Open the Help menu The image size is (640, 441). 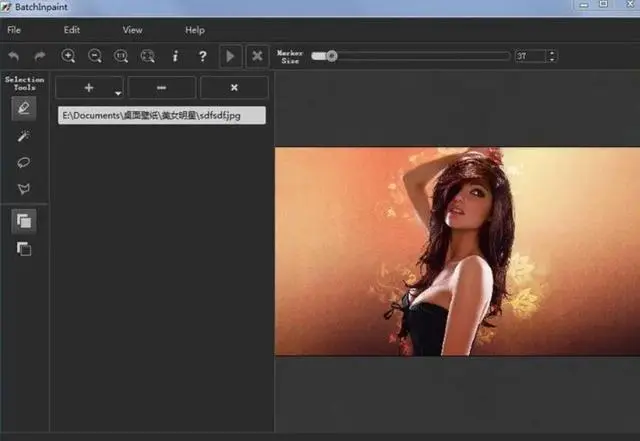(x=195, y=30)
